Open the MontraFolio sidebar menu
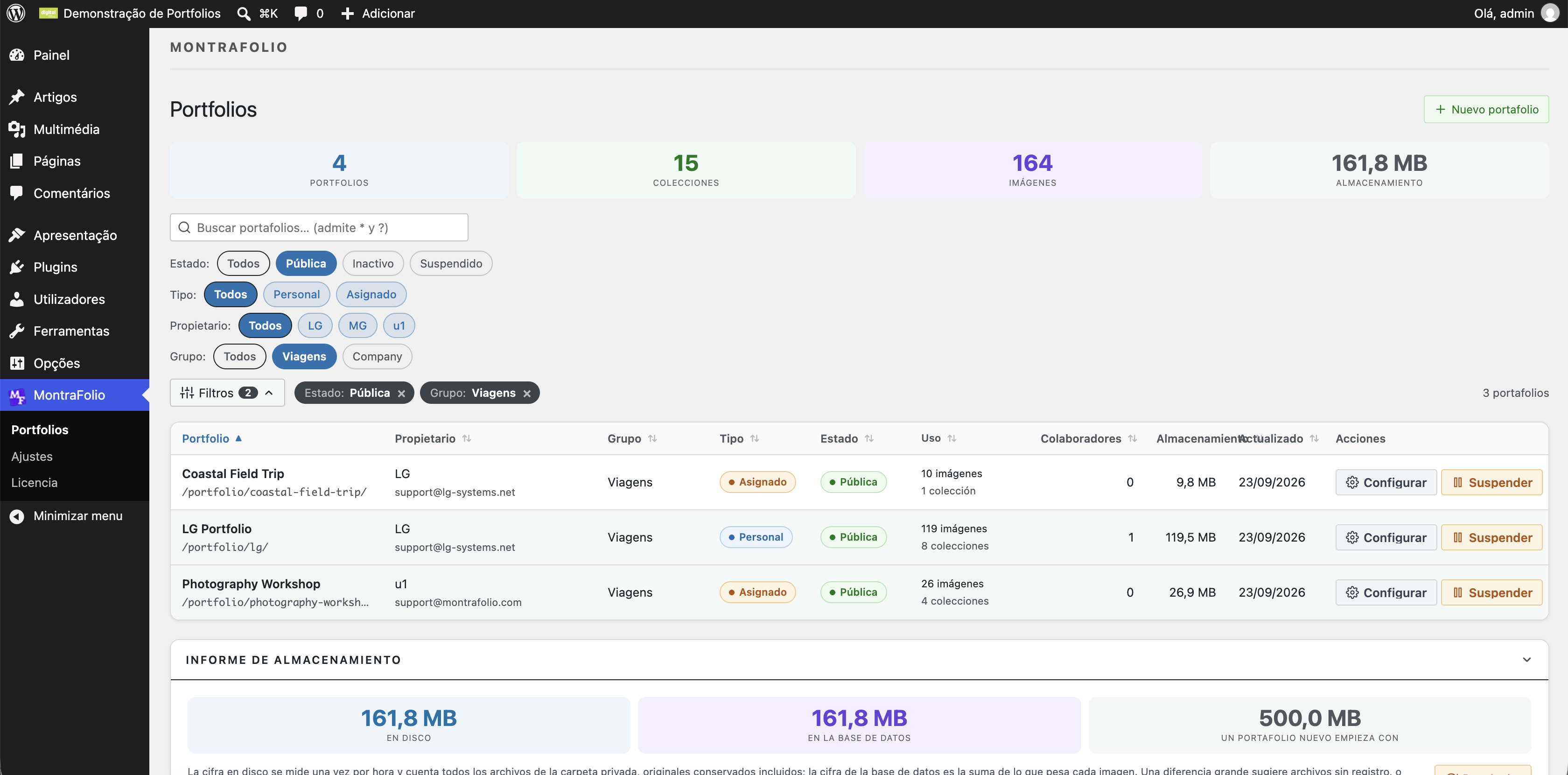Viewport: 1568px width, 775px height. (74, 395)
